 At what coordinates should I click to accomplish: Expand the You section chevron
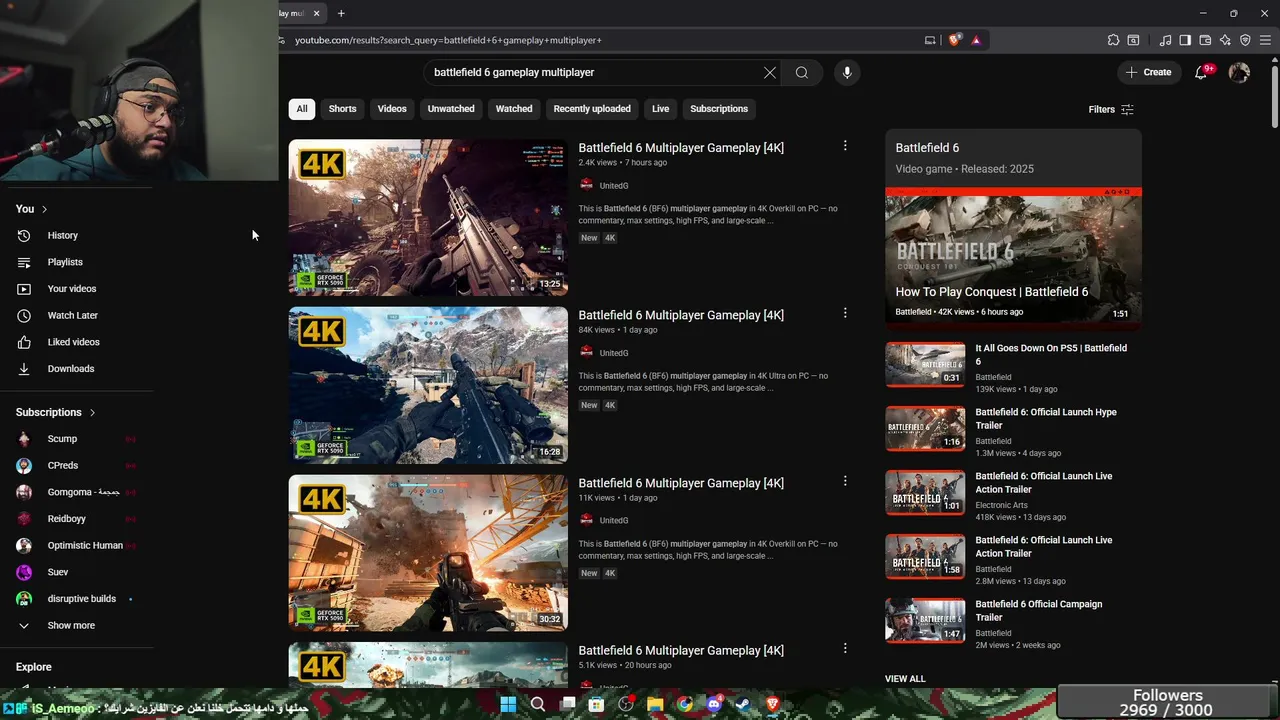tap(44, 209)
